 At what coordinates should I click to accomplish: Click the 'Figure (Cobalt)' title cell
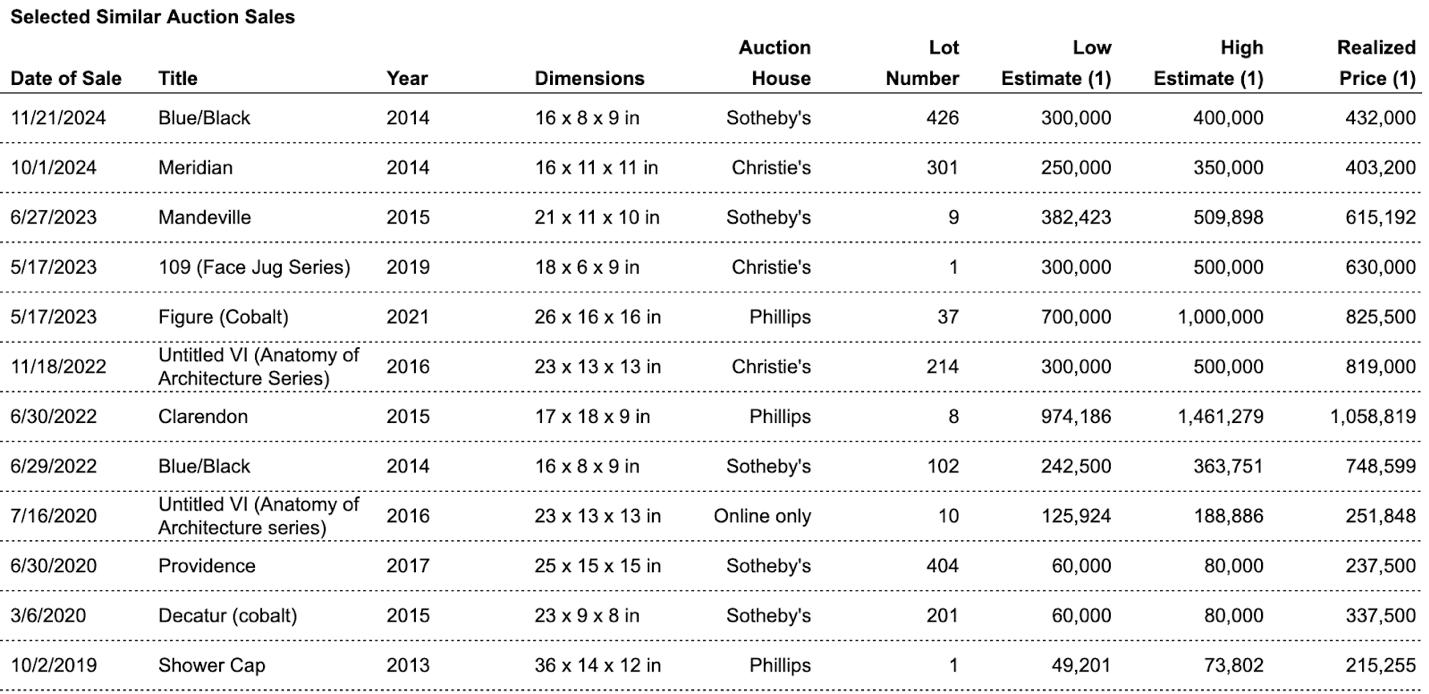click(x=223, y=318)
